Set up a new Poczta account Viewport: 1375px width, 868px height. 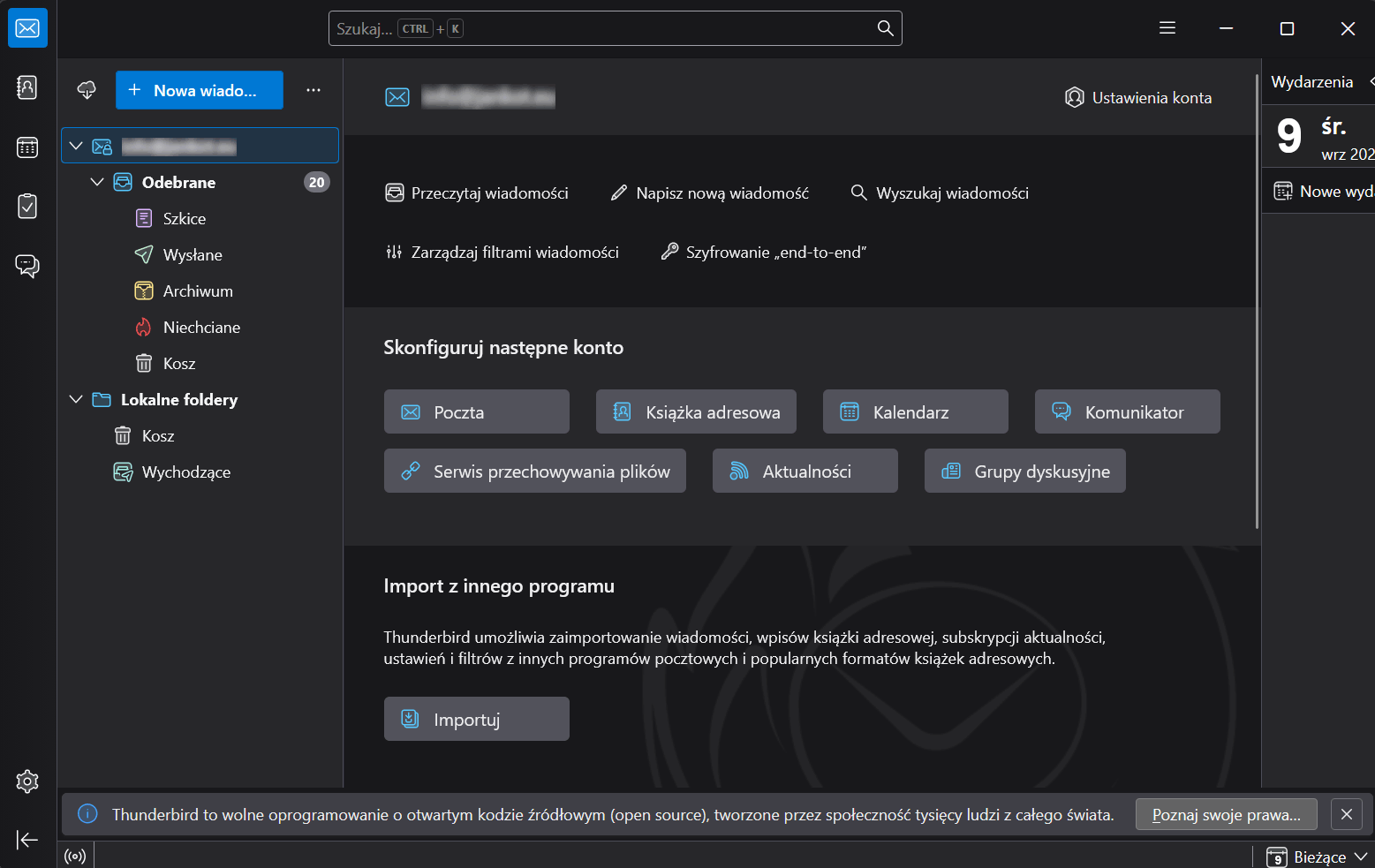(x=477, y=411)
